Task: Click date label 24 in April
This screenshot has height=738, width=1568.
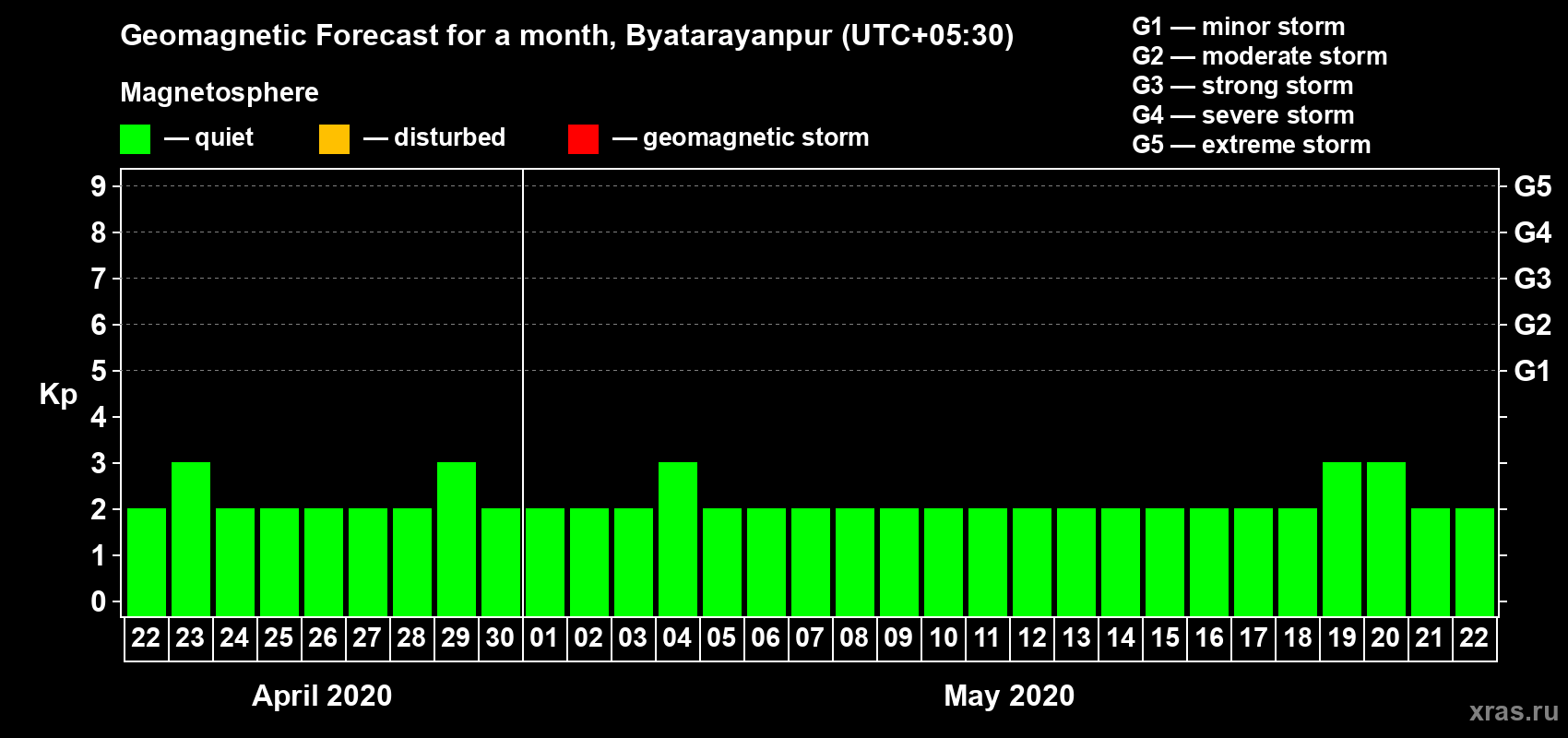Action: pos(234,637)
